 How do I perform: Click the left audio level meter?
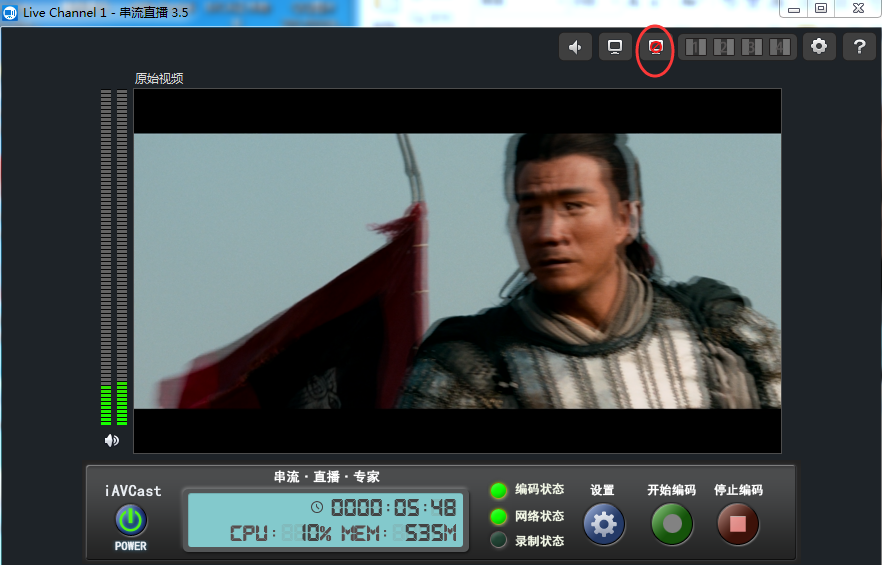(x=106, y=258)
